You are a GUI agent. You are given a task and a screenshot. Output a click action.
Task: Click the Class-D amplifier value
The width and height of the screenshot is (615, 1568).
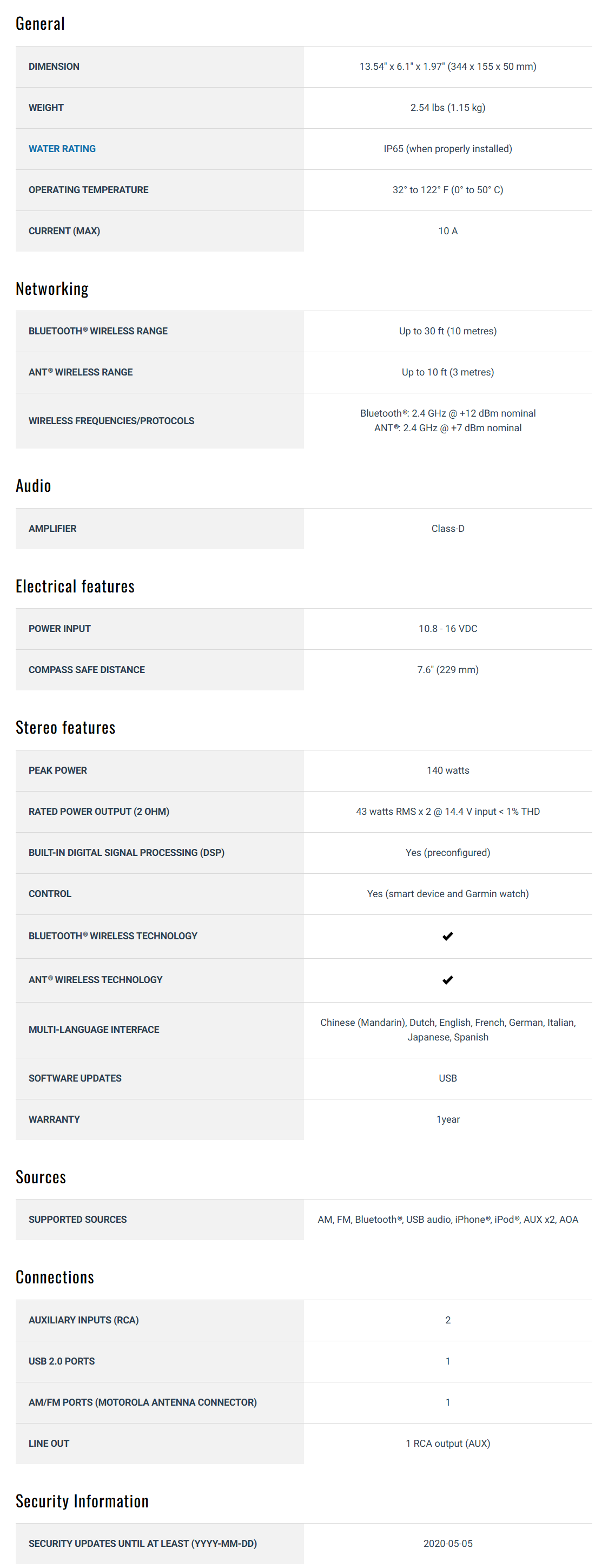point(448,528)
